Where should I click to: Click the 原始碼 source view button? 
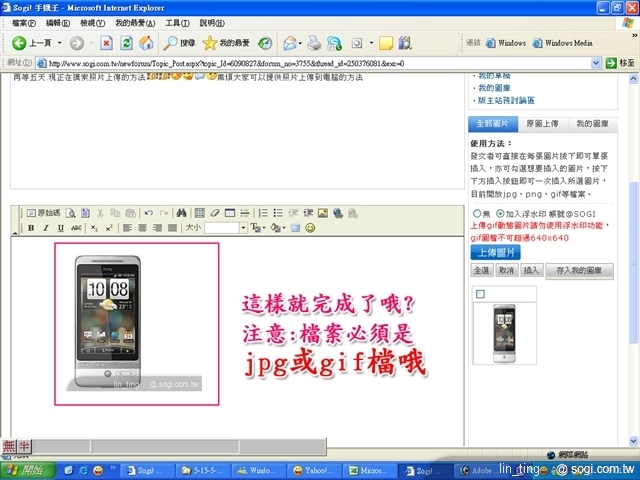(43, 213)
